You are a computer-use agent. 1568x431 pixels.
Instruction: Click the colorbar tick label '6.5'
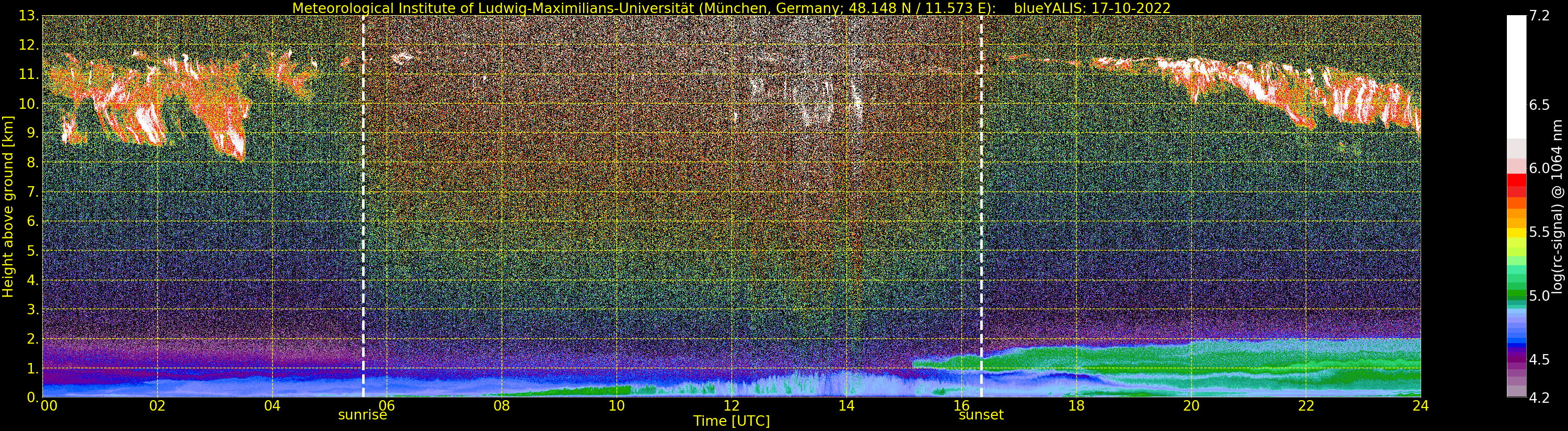coord(1539,105)
